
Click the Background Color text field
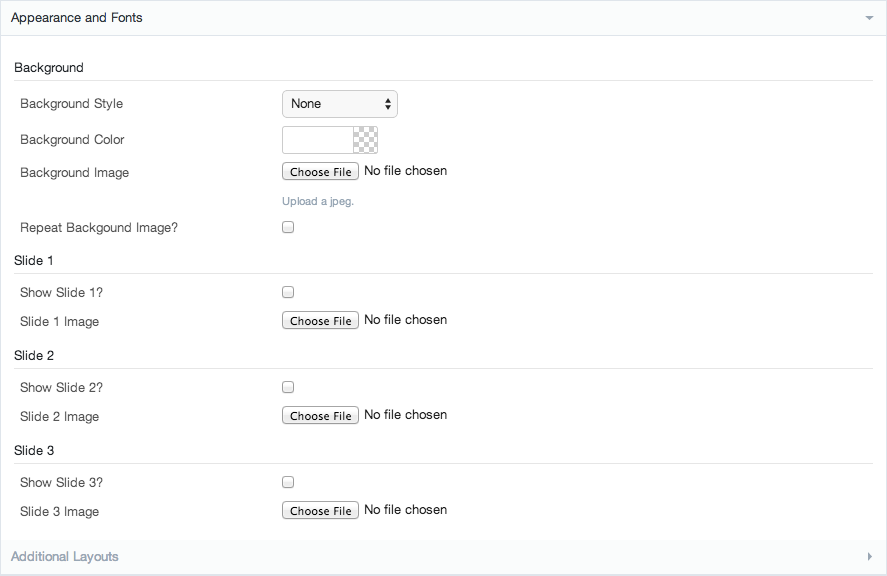point(318,140)
